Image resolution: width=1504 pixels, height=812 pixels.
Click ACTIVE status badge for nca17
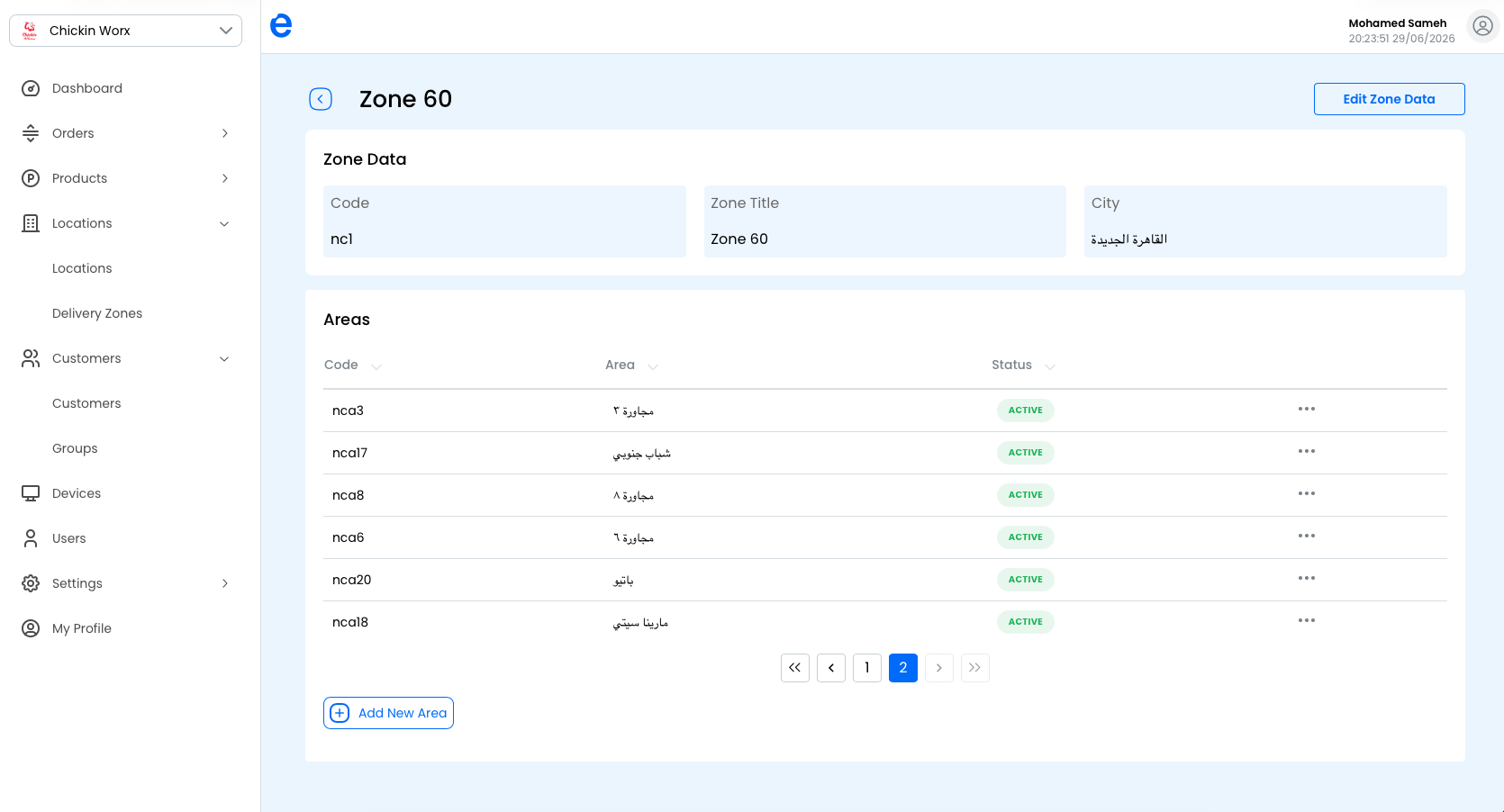1026,453
